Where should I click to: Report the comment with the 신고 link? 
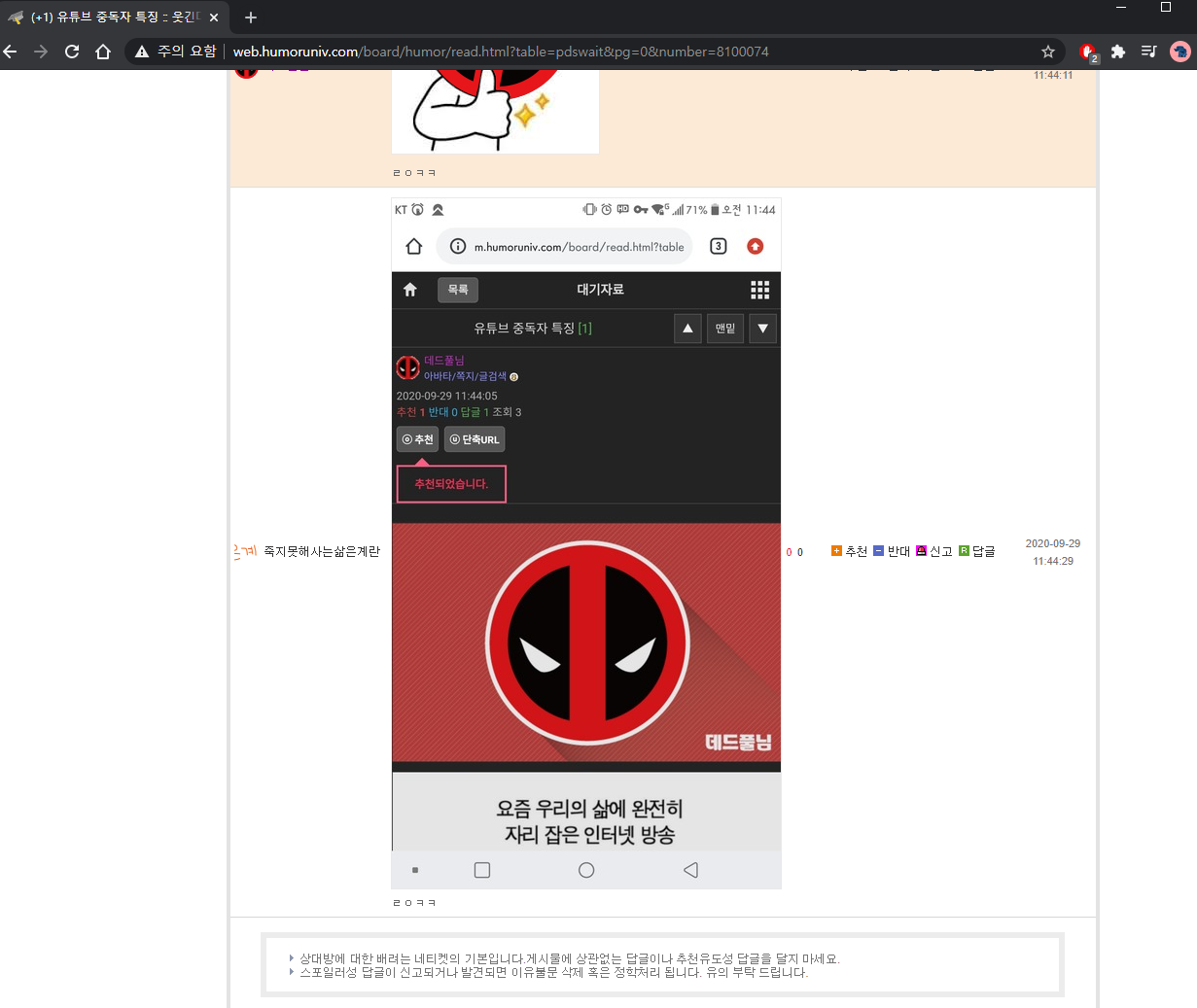pyautogui.click(x=934, y=551)
